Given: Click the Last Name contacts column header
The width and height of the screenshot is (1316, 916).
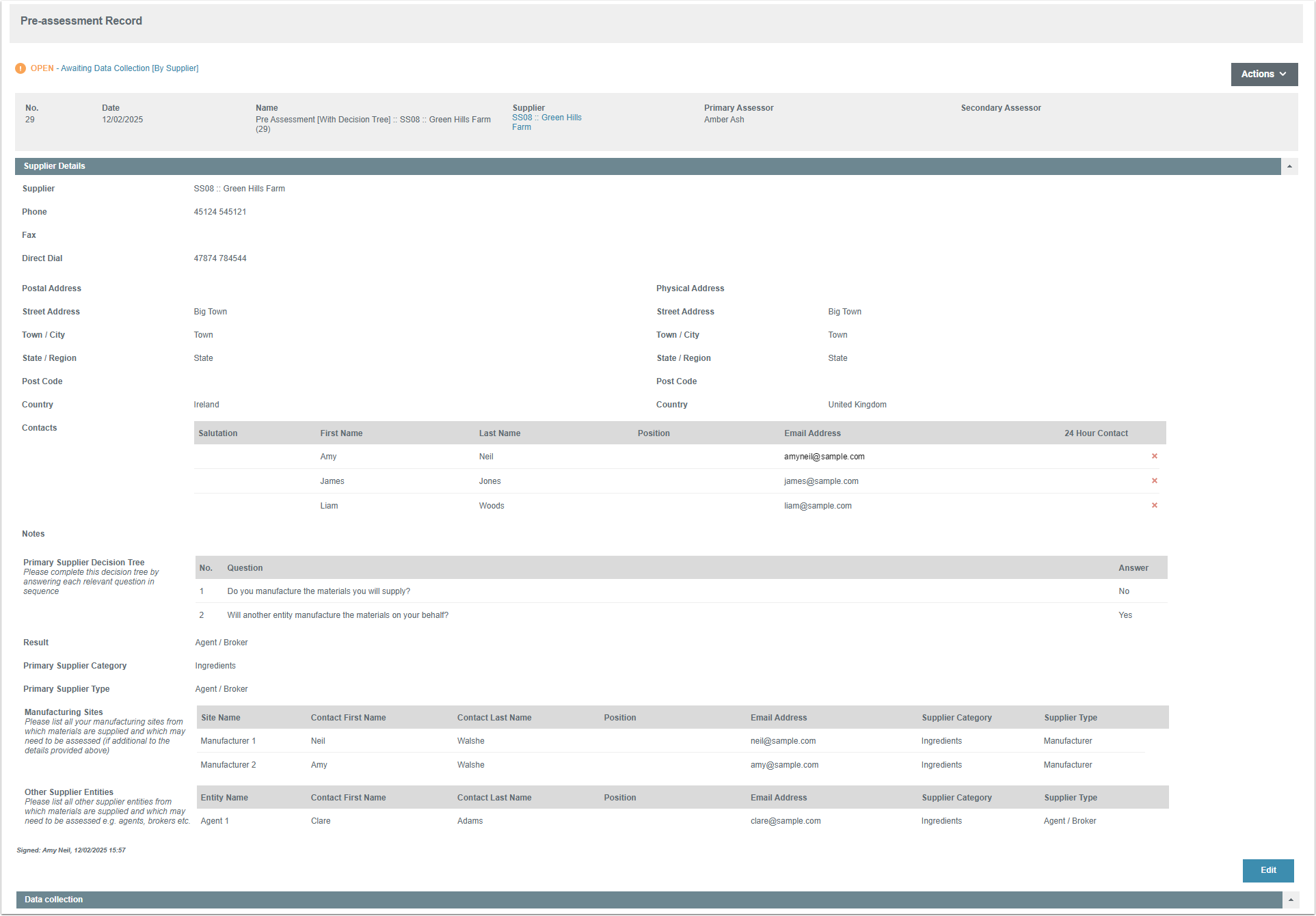Looking at the screenshot, I should pos(499,433).
